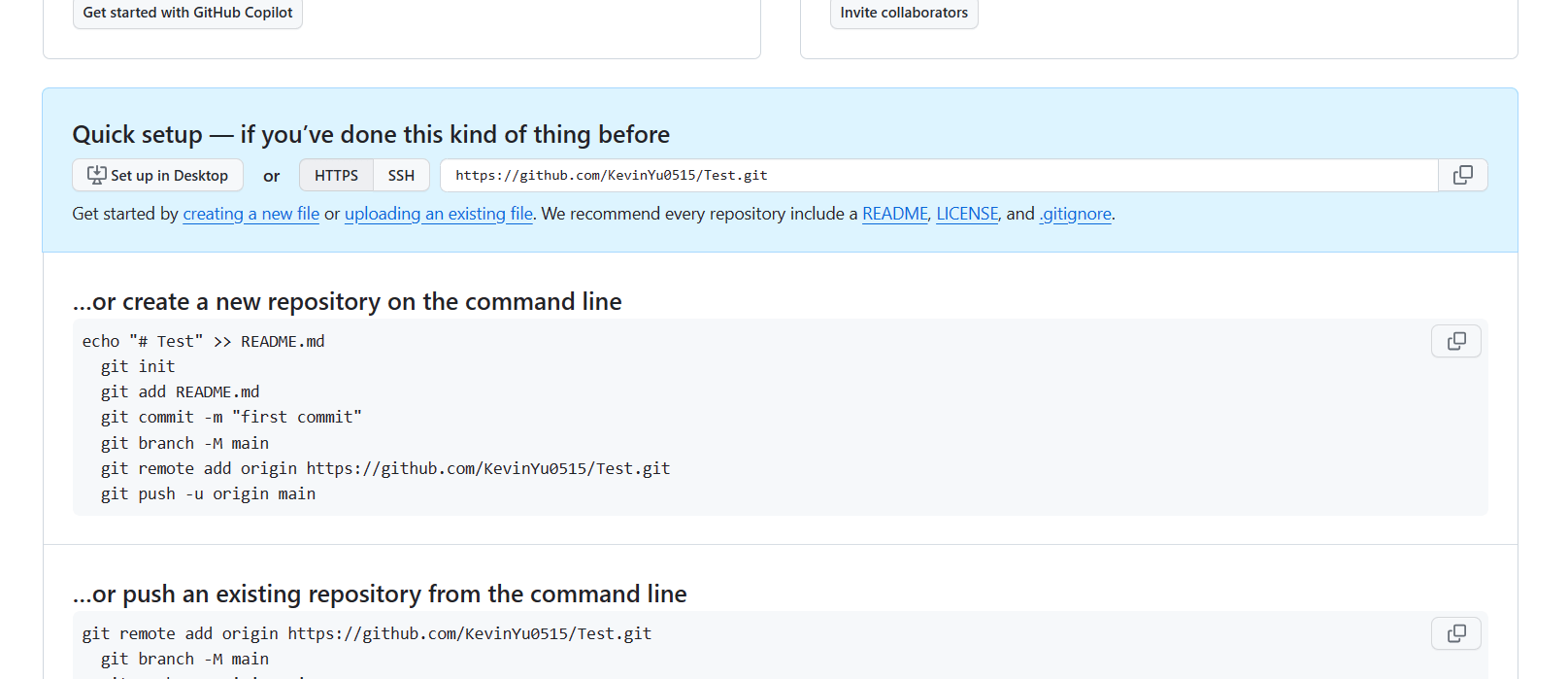The width and height of the screenshot is (1568, 679).
Task: Follow the LICENSE link
Action: click(x=967, y=214)
